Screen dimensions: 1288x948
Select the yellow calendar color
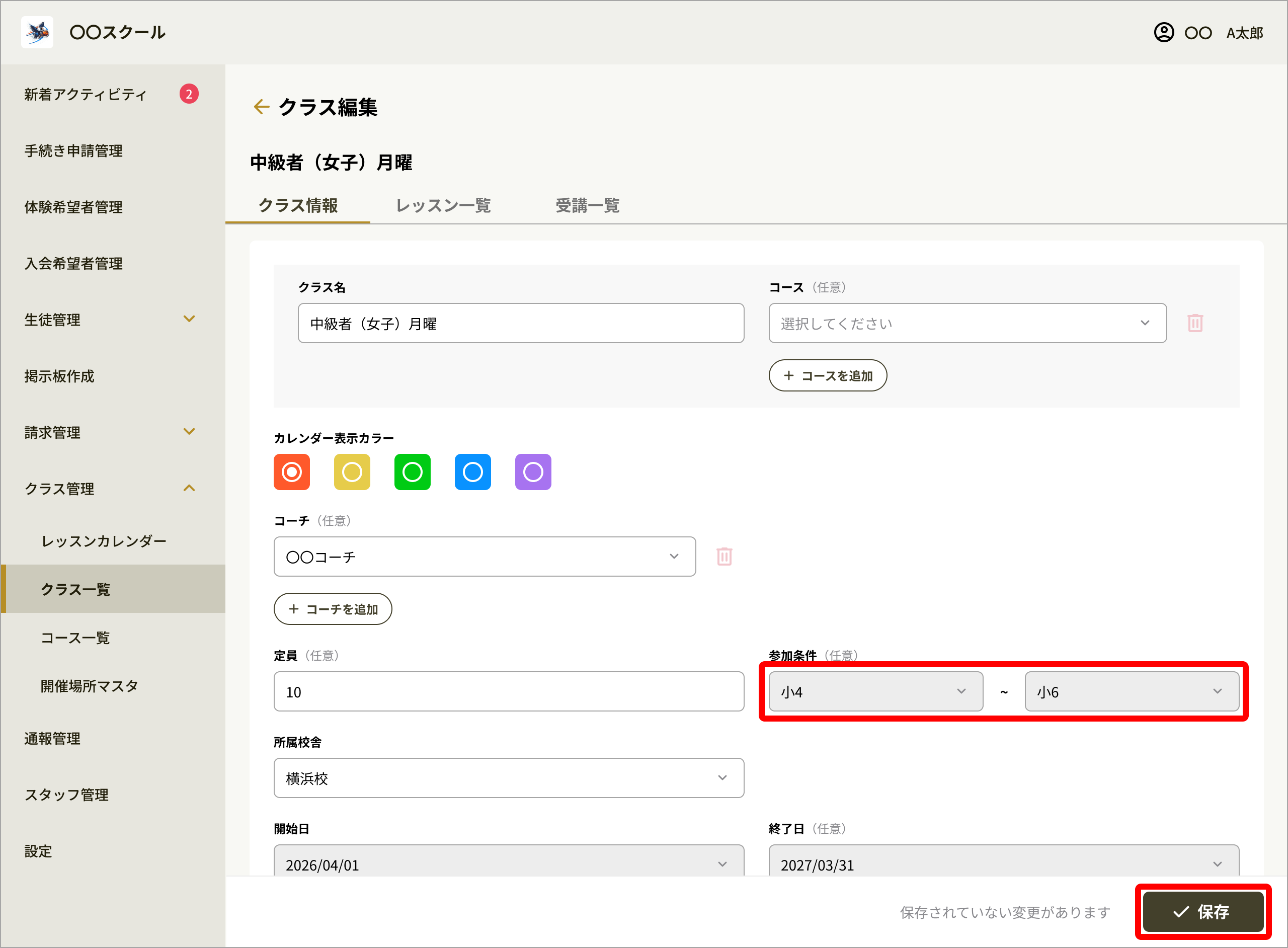352,472
